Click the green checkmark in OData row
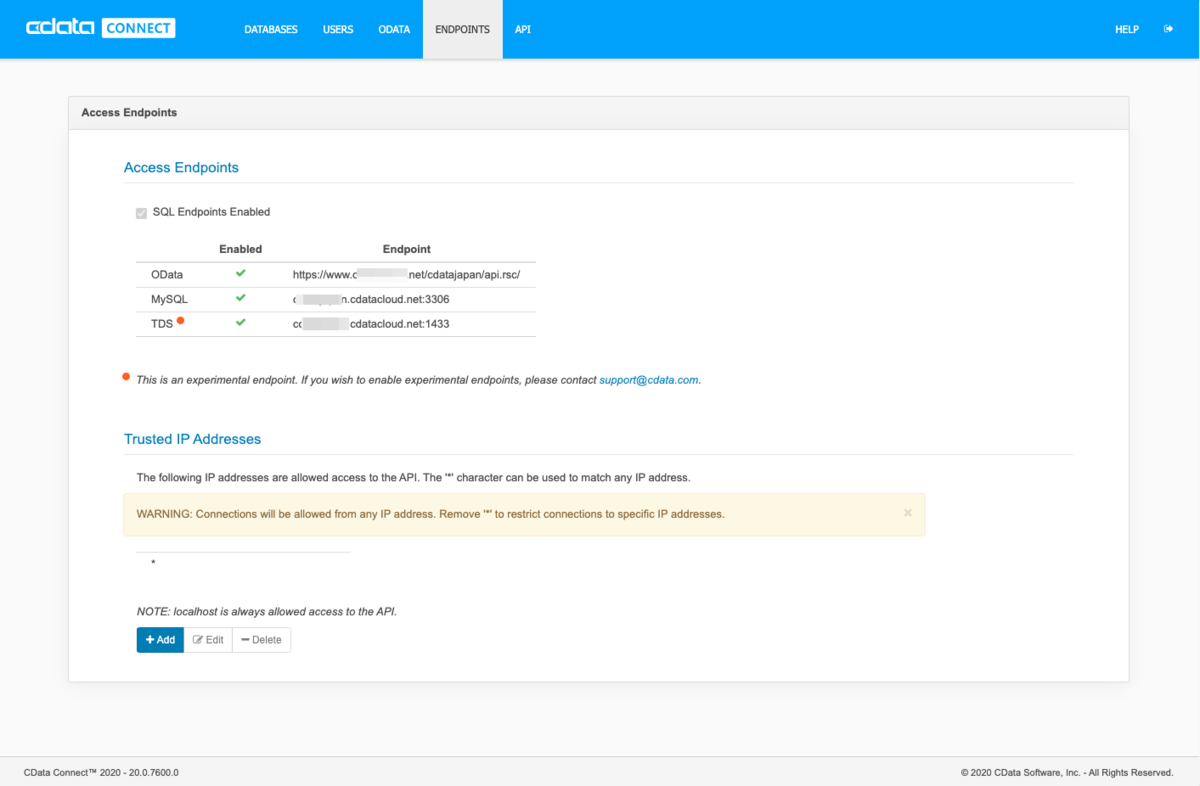Viewport: 1200px width, 786px height. 240,273
